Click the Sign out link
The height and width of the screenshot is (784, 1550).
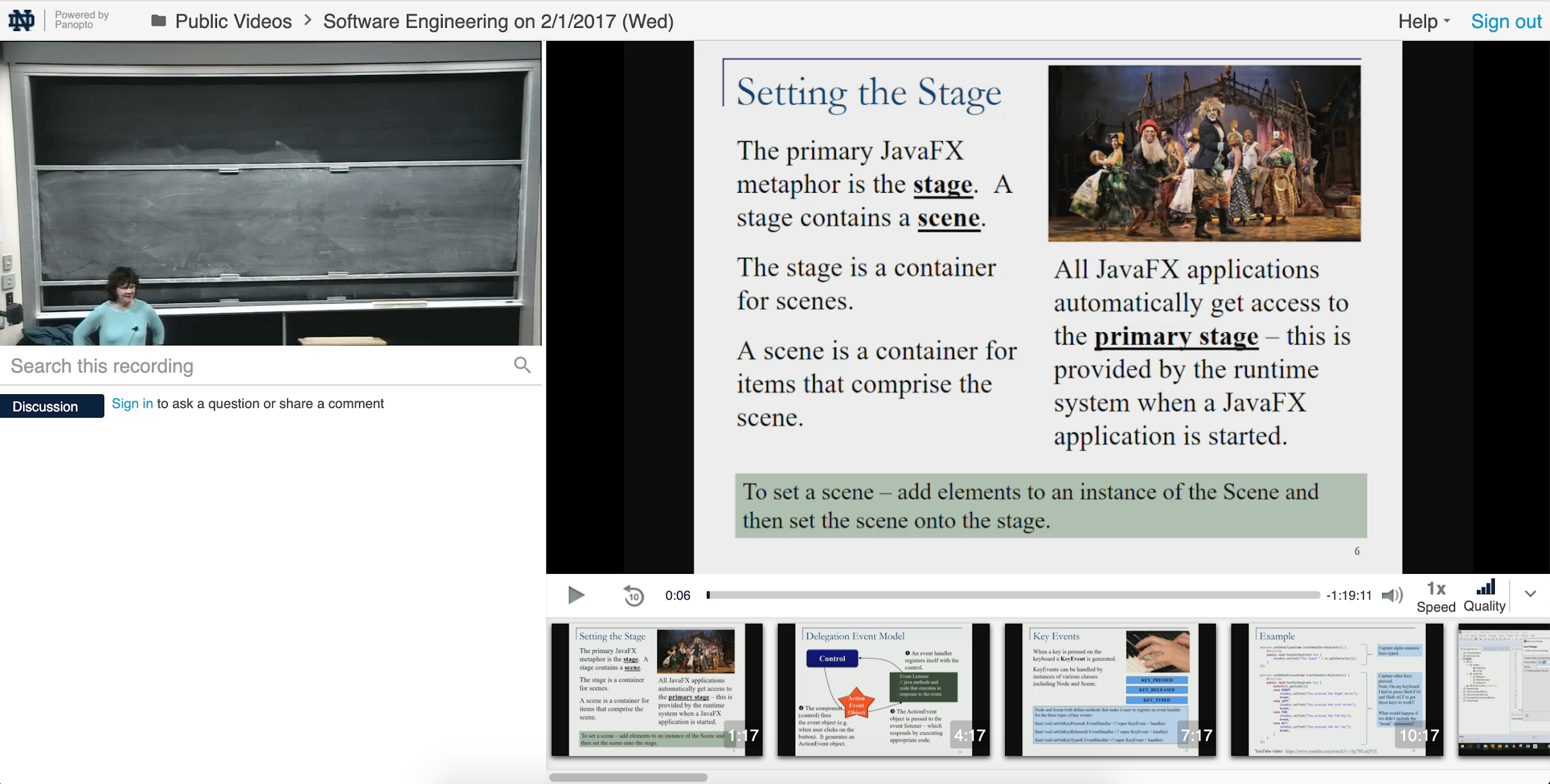pyautogui.click(x=1506, y=21)
